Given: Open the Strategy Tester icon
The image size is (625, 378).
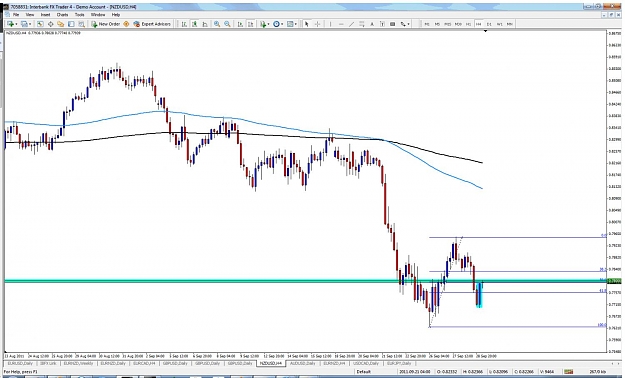Looking at the screenshot, I should click(x=81, y=24).
